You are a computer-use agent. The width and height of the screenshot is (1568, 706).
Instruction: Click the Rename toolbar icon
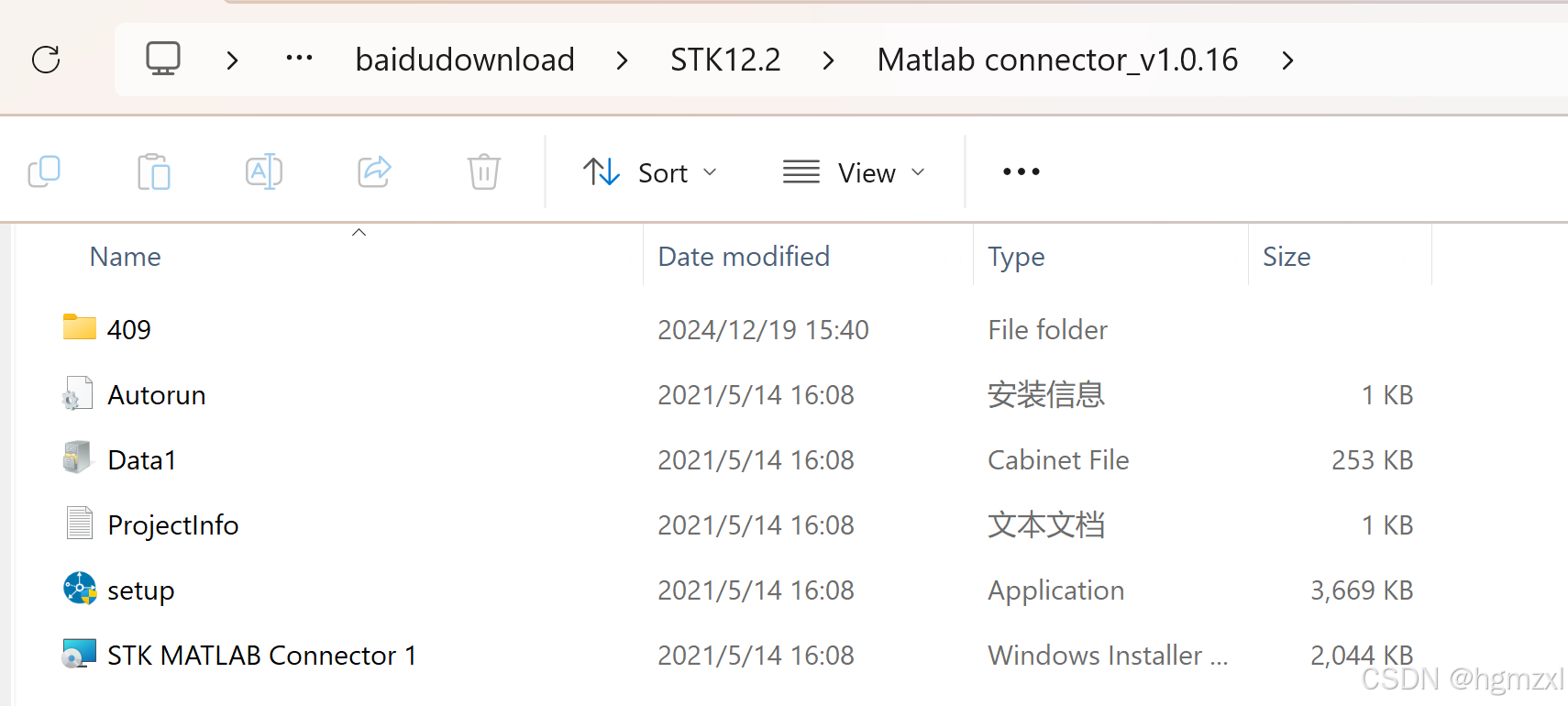click(x=264, y=171)
